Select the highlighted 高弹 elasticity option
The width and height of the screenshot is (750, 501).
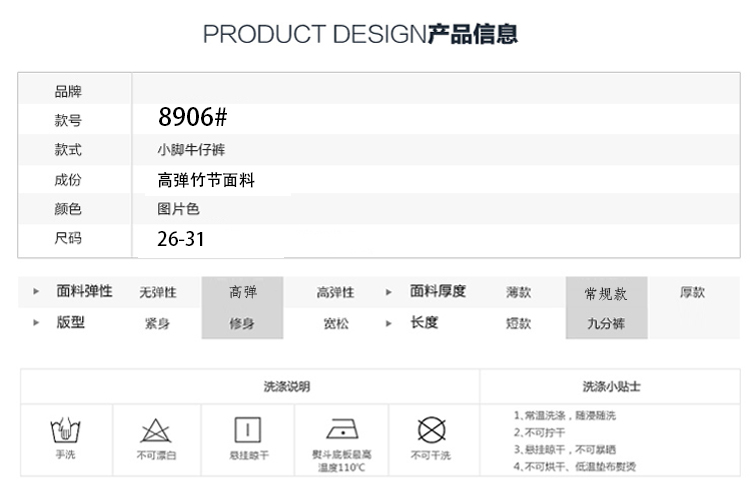242,292
